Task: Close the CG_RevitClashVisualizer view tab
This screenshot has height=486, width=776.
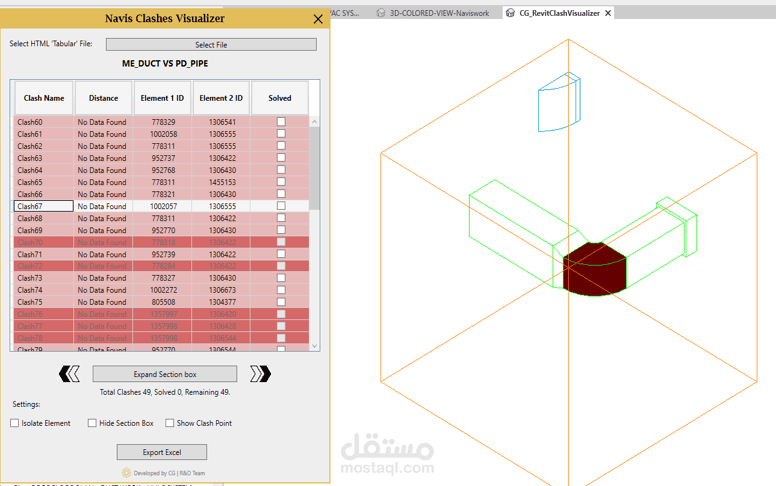Action: point(608,13)
